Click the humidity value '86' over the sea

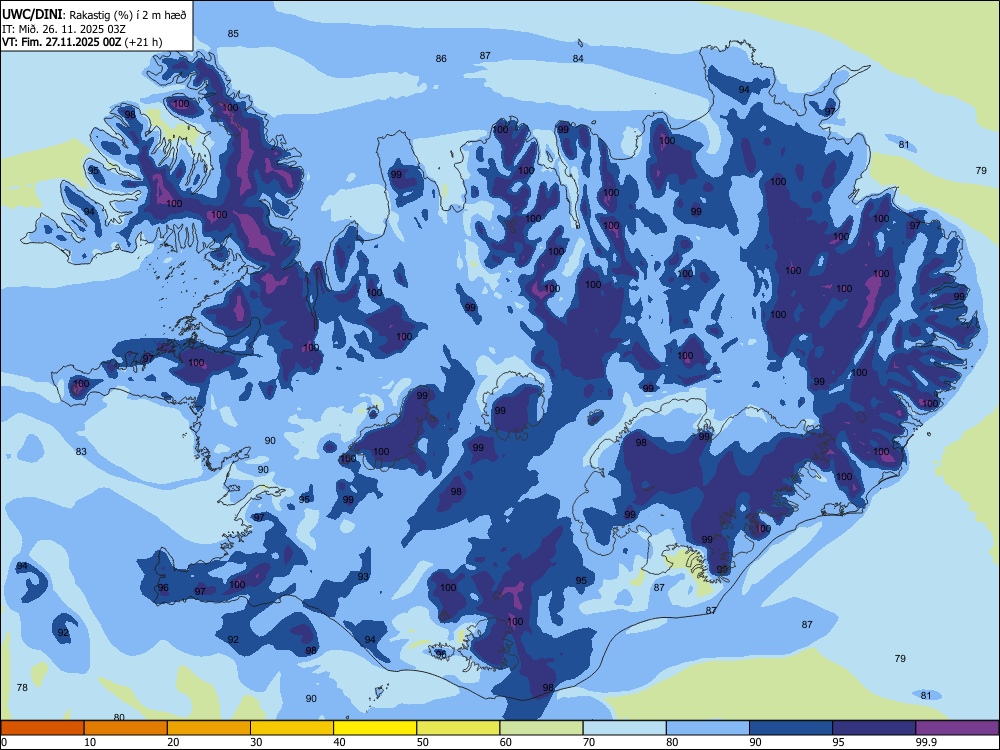pos(441,59)
